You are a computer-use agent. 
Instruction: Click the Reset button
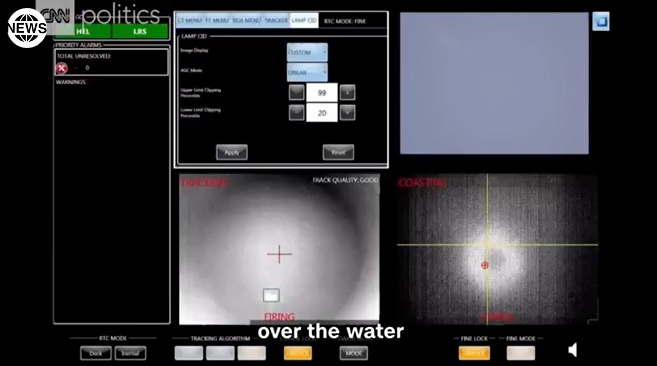[x=338, y=152]
